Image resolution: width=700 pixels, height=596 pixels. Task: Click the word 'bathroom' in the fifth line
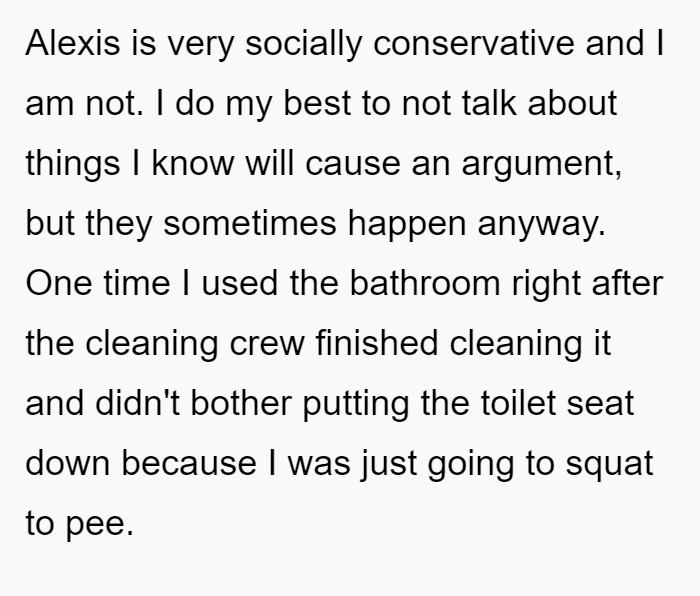pyautogui.click(x=425, y=283)
